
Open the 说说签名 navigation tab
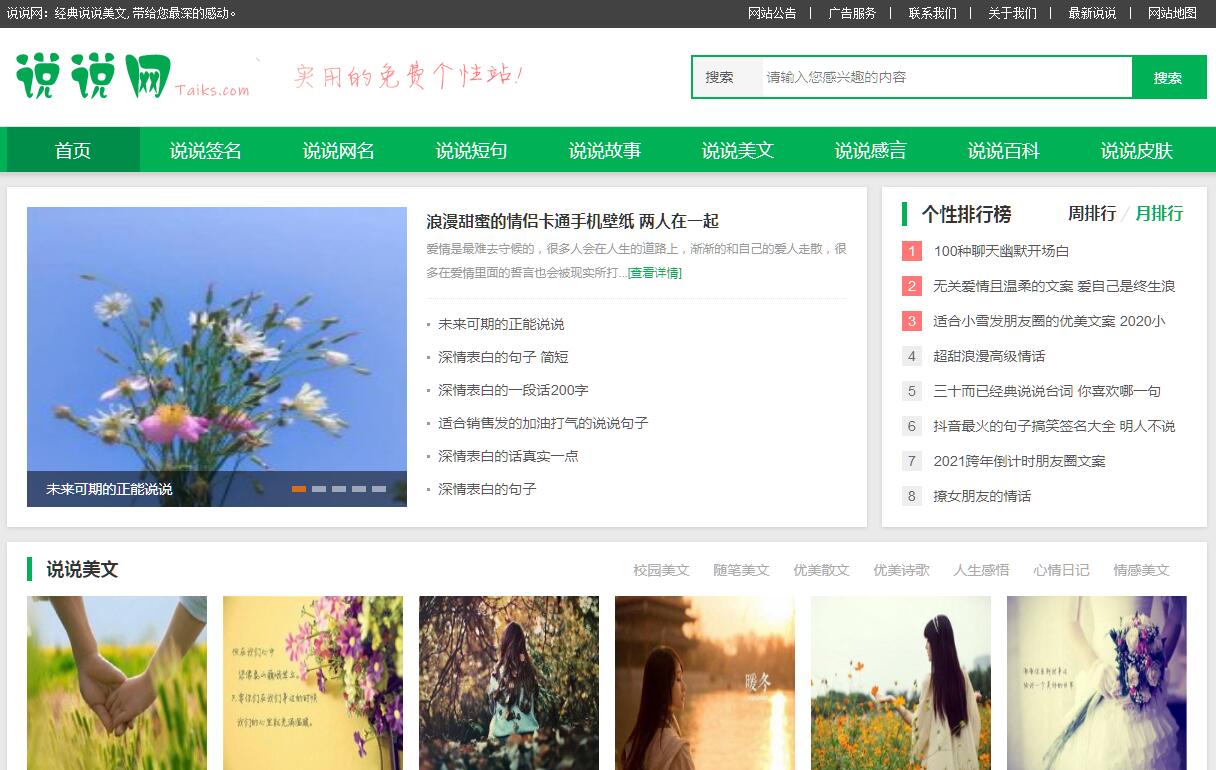click(x=206, y=151)
